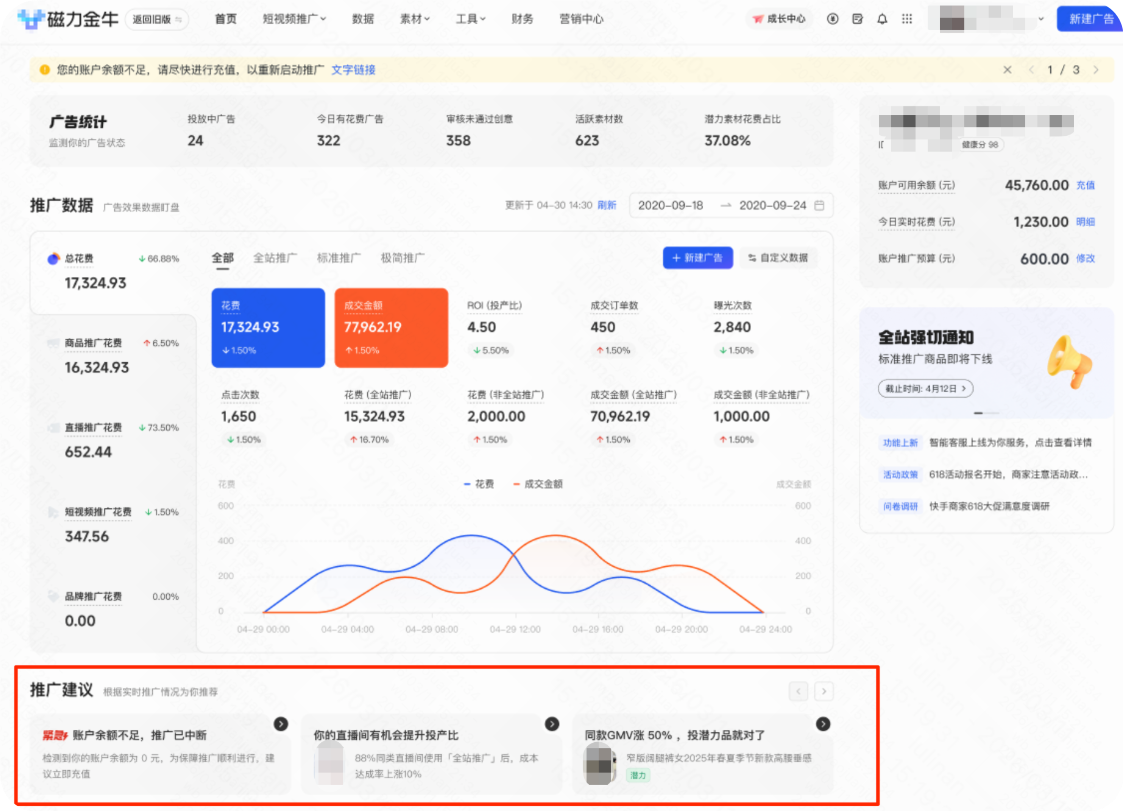
Task: Open the feedback edit icon in top bar
Action: pyautogui.click(x=858, y=19)
